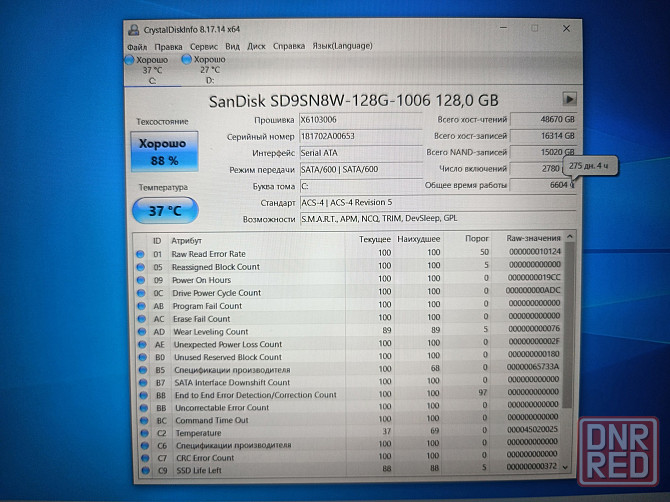This screenshot has height=502, width=670.
Task: Select the Unexpected Power Loss Count row
Action: click(348, 344)
